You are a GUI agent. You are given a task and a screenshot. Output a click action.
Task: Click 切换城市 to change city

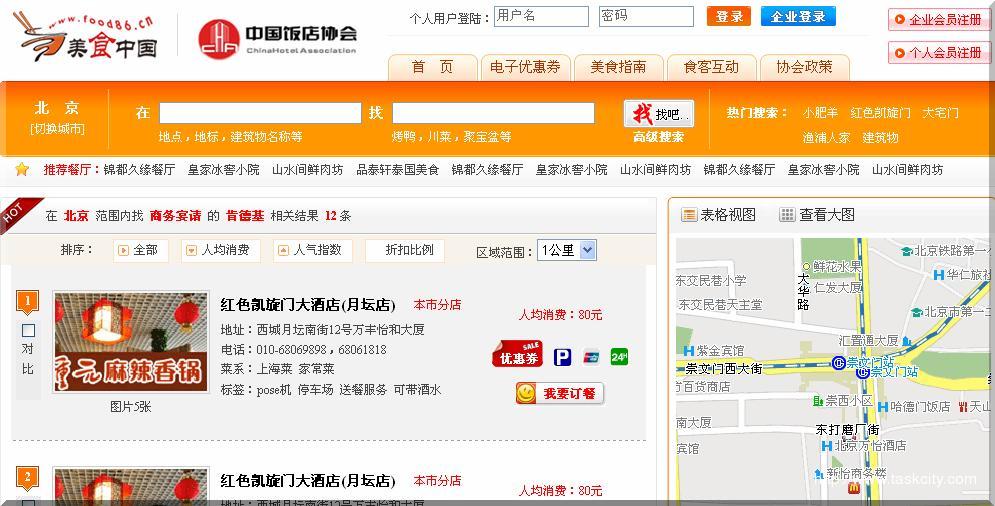coord(57,128)
